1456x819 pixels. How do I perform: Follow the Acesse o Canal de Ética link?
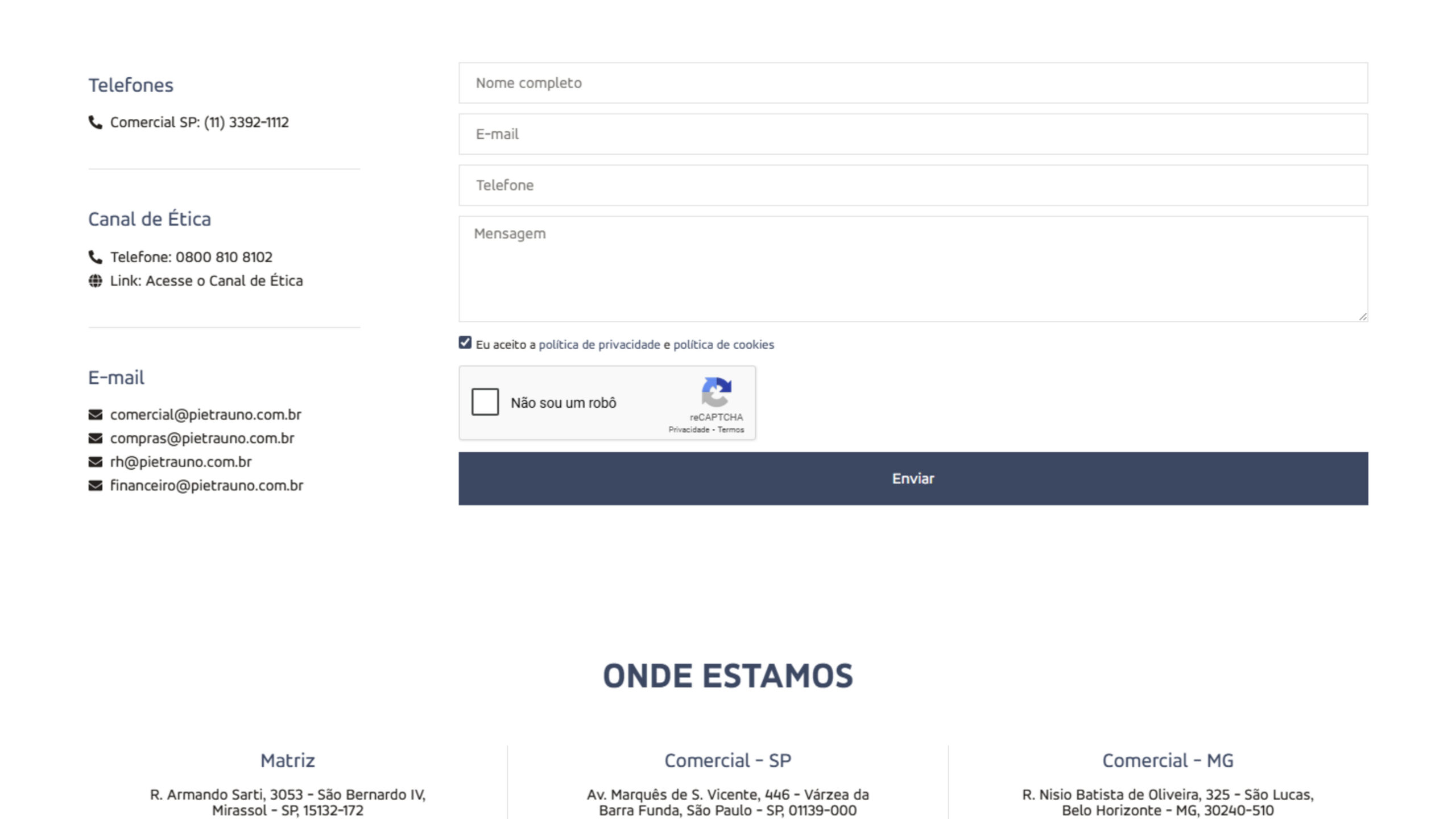[x=224, y=281]
